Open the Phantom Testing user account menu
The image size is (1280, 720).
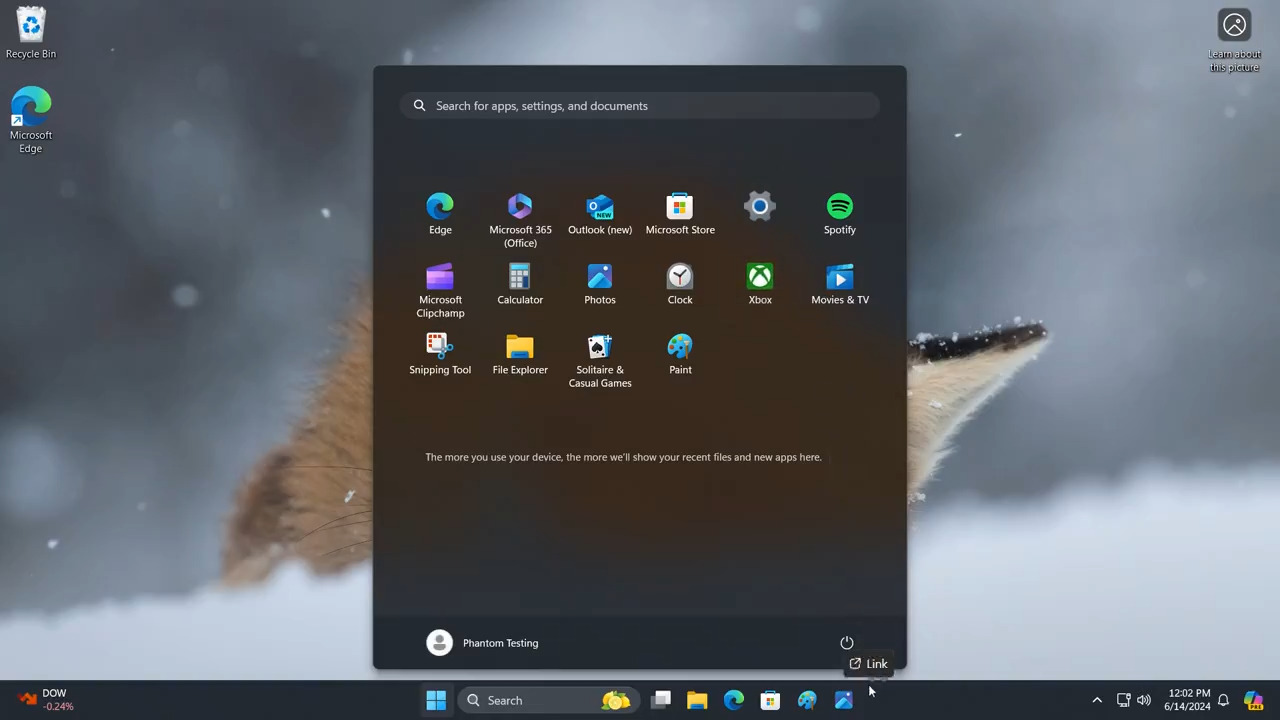coord(482,643)
